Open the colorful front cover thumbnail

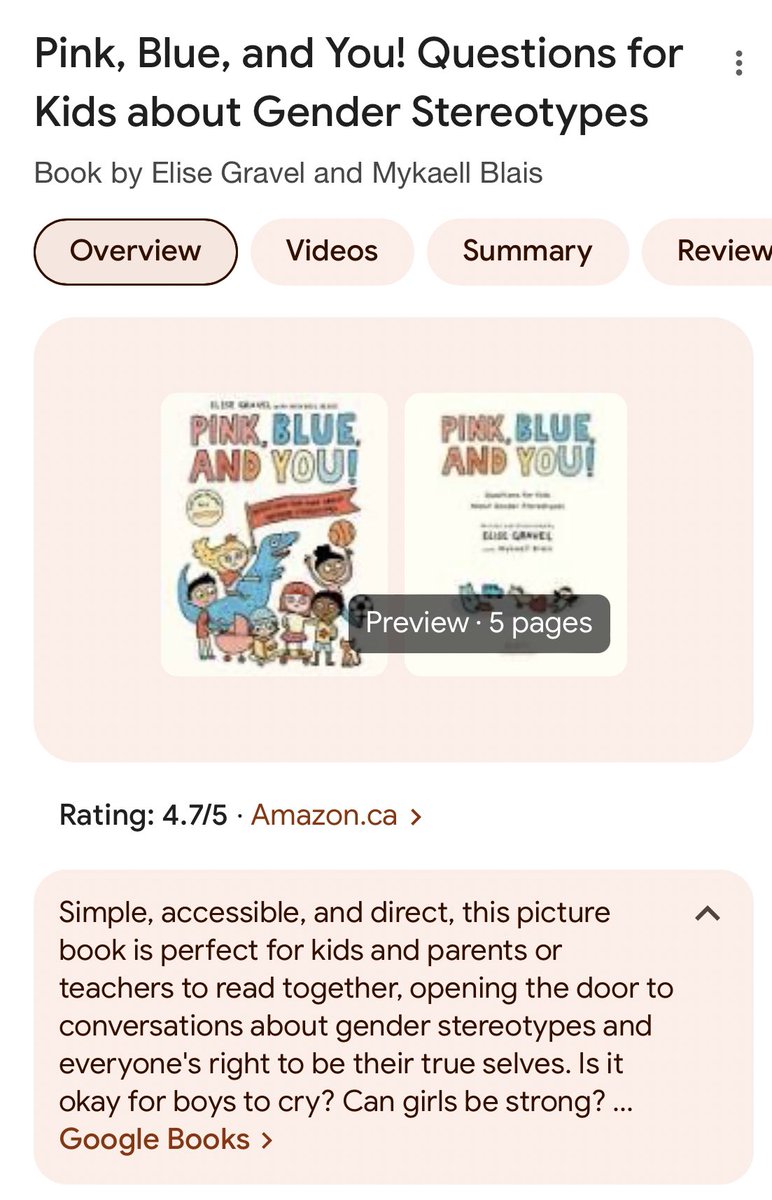point(273,533)
